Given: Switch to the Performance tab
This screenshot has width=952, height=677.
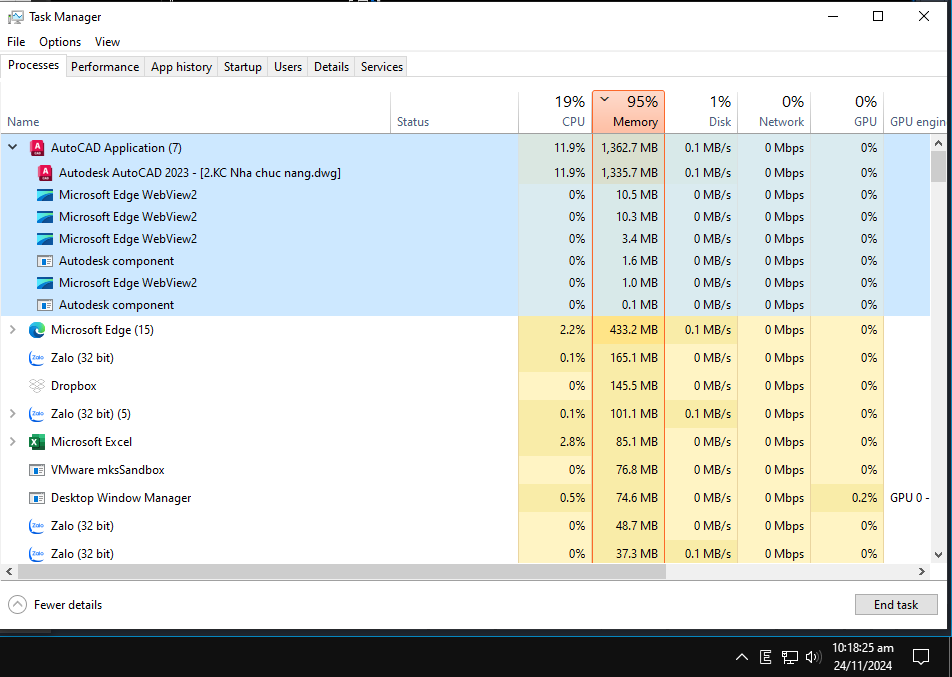Looking at the screenshot, I should tap(105, 67).
